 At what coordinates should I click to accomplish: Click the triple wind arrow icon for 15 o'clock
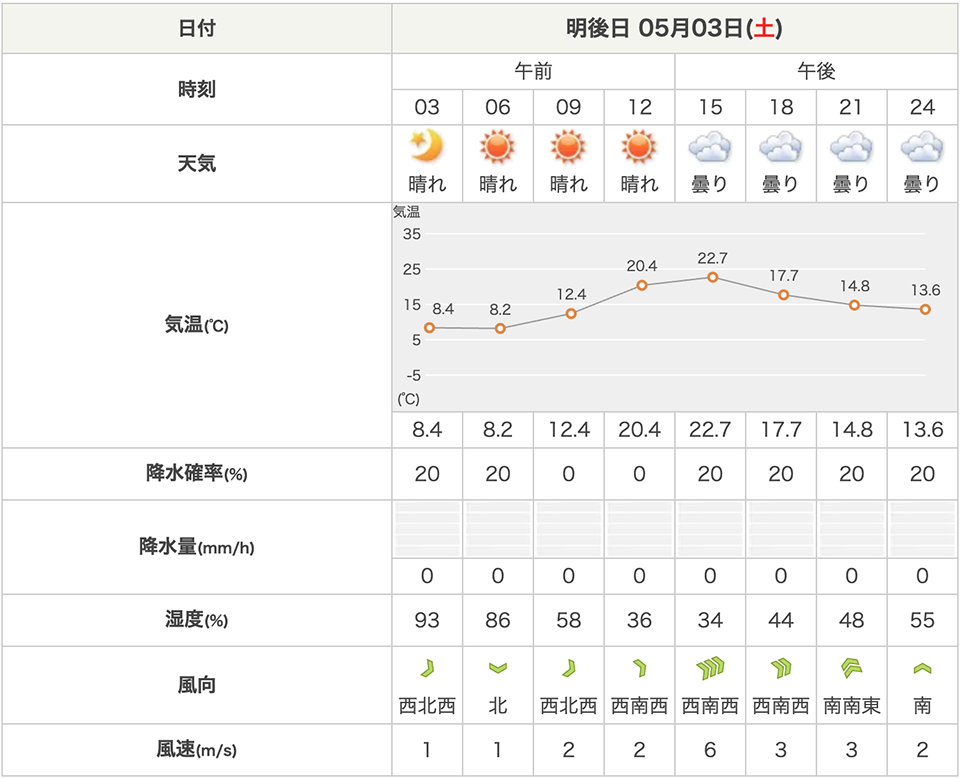[710, 668]
